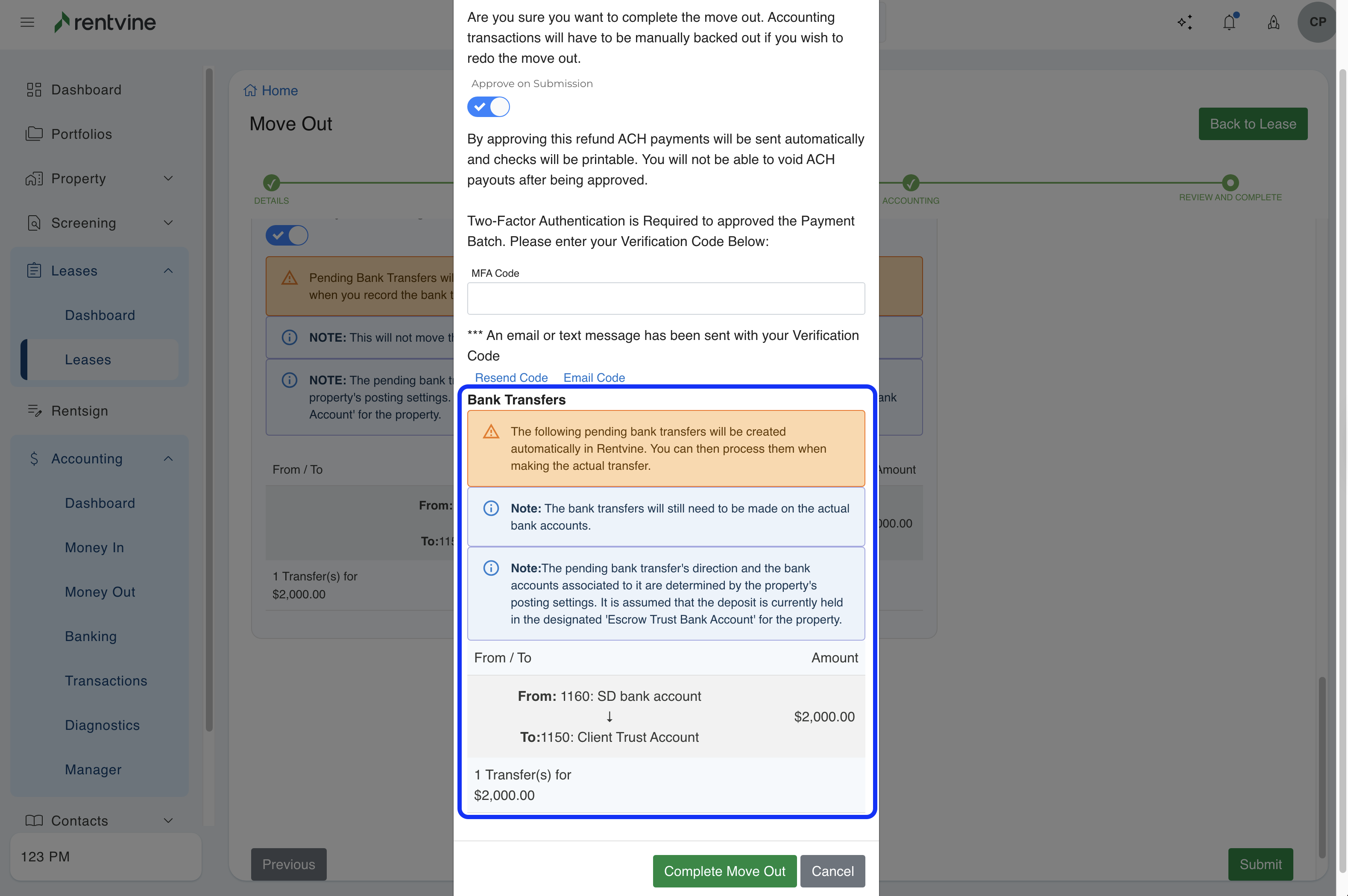Screen dimensions: 1348x896
Task: Open the notifications bell icon
Action: (1229, 22)
